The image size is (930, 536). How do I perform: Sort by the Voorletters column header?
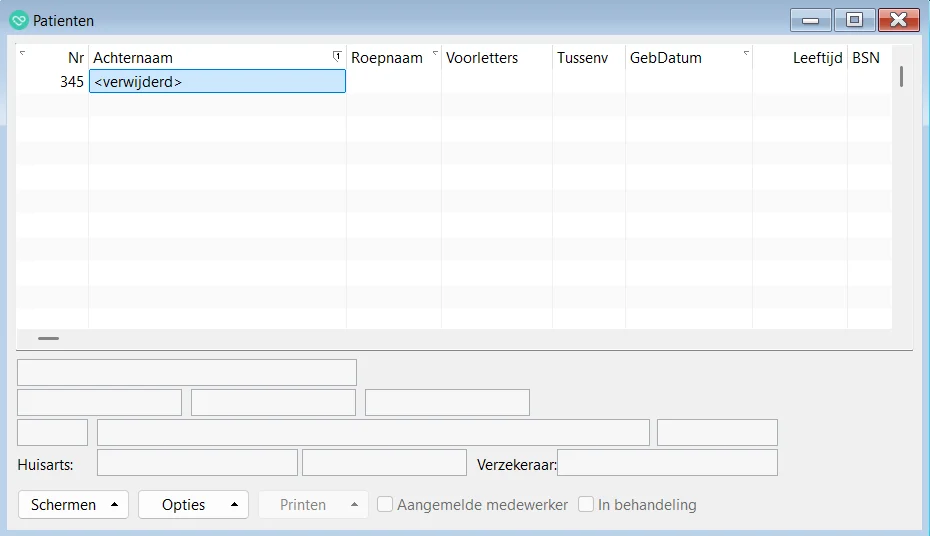pos(482,58)
